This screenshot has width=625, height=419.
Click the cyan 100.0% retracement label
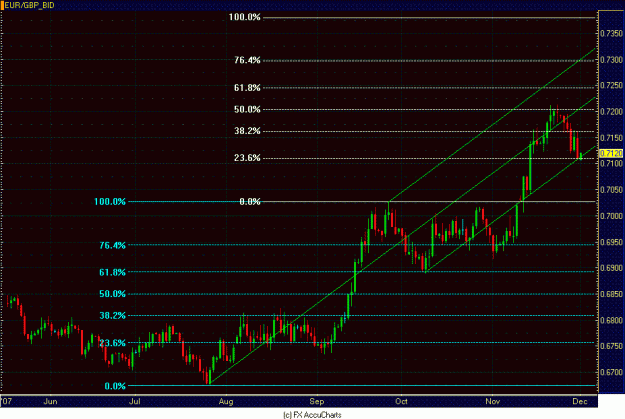(110, 202)
